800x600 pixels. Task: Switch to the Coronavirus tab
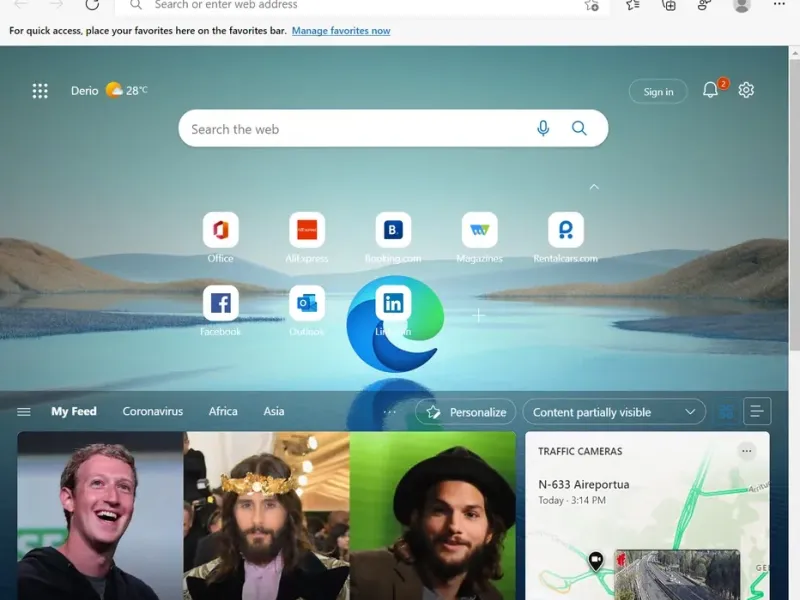(x=153, y=411)
